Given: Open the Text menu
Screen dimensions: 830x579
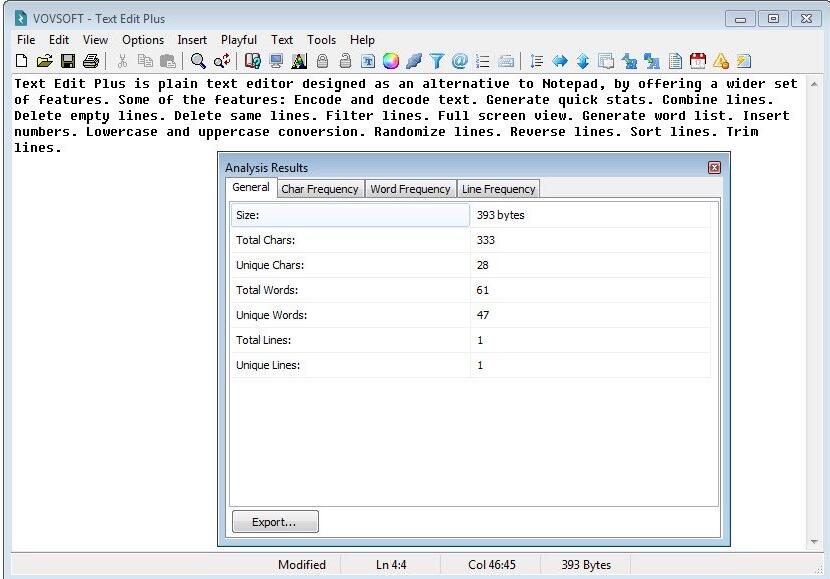Looking at the screenshot, I should (282, 40).
